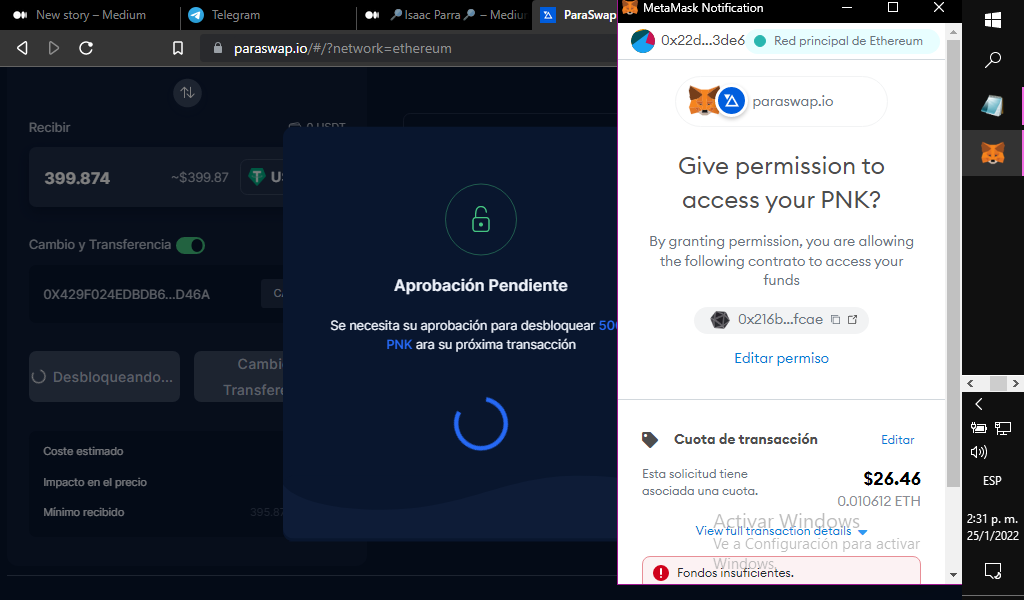This screenshot has width=1024, height=600.
Task: Bookmark this page via the bookmark icon
Action: (x=178, y=48)
